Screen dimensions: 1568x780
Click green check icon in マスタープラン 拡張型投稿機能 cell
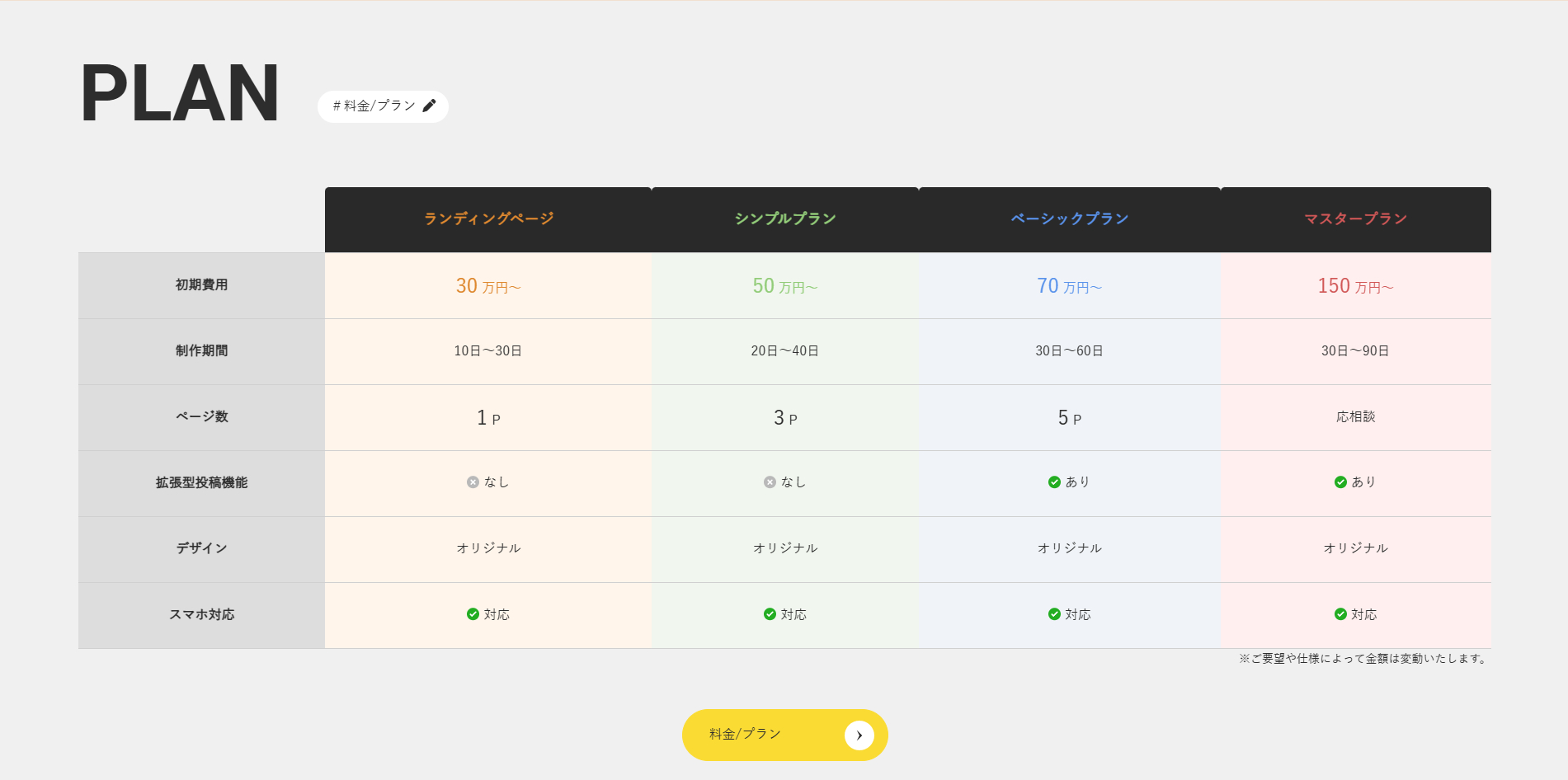(x=1340, y=482)
